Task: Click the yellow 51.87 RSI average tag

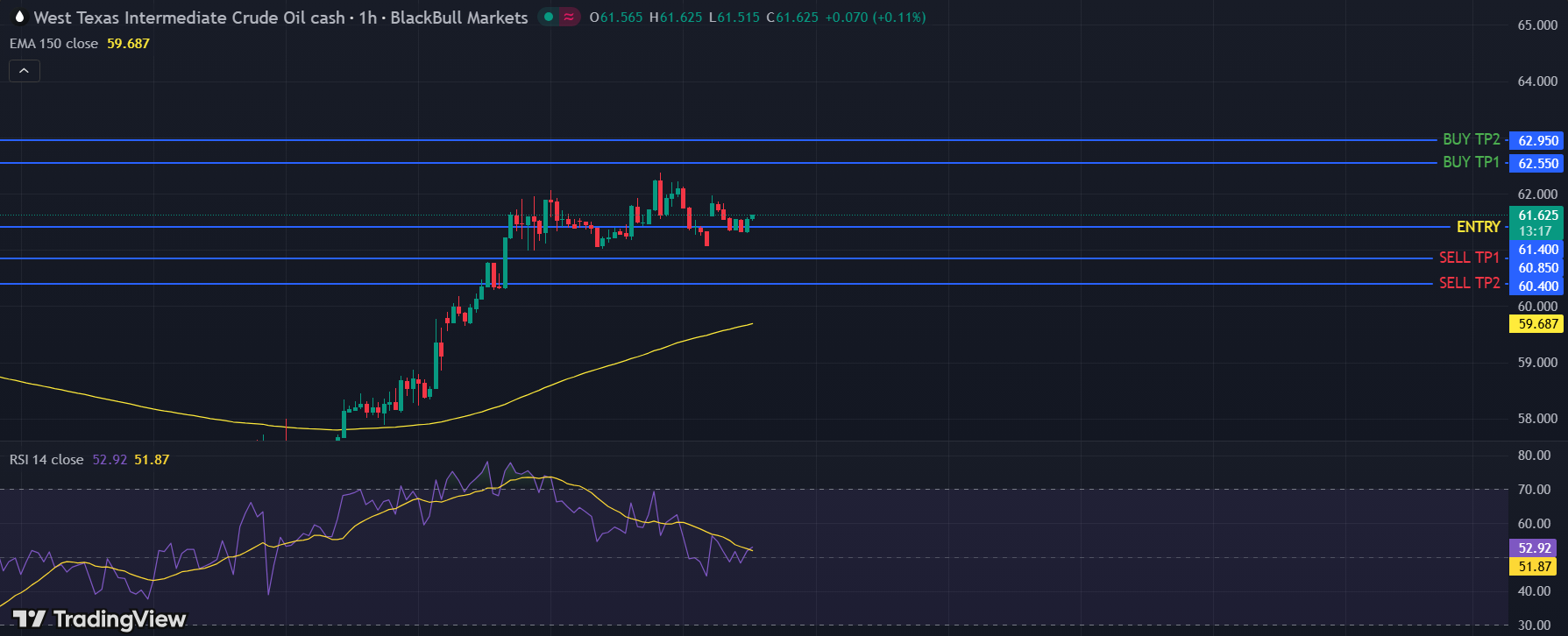Action: click(1534, 567)
